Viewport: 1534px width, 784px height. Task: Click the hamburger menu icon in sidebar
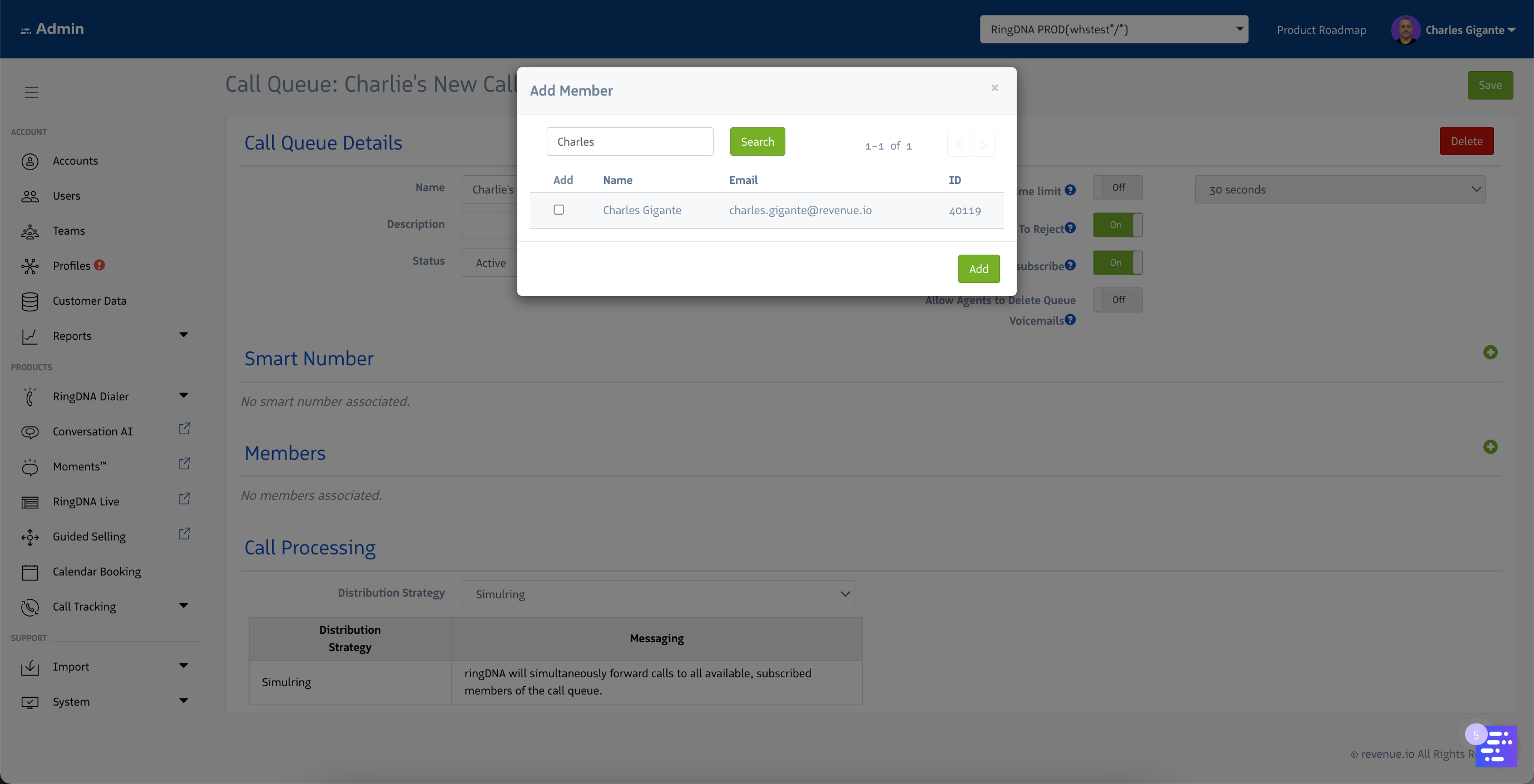click(x=32, y=92)
